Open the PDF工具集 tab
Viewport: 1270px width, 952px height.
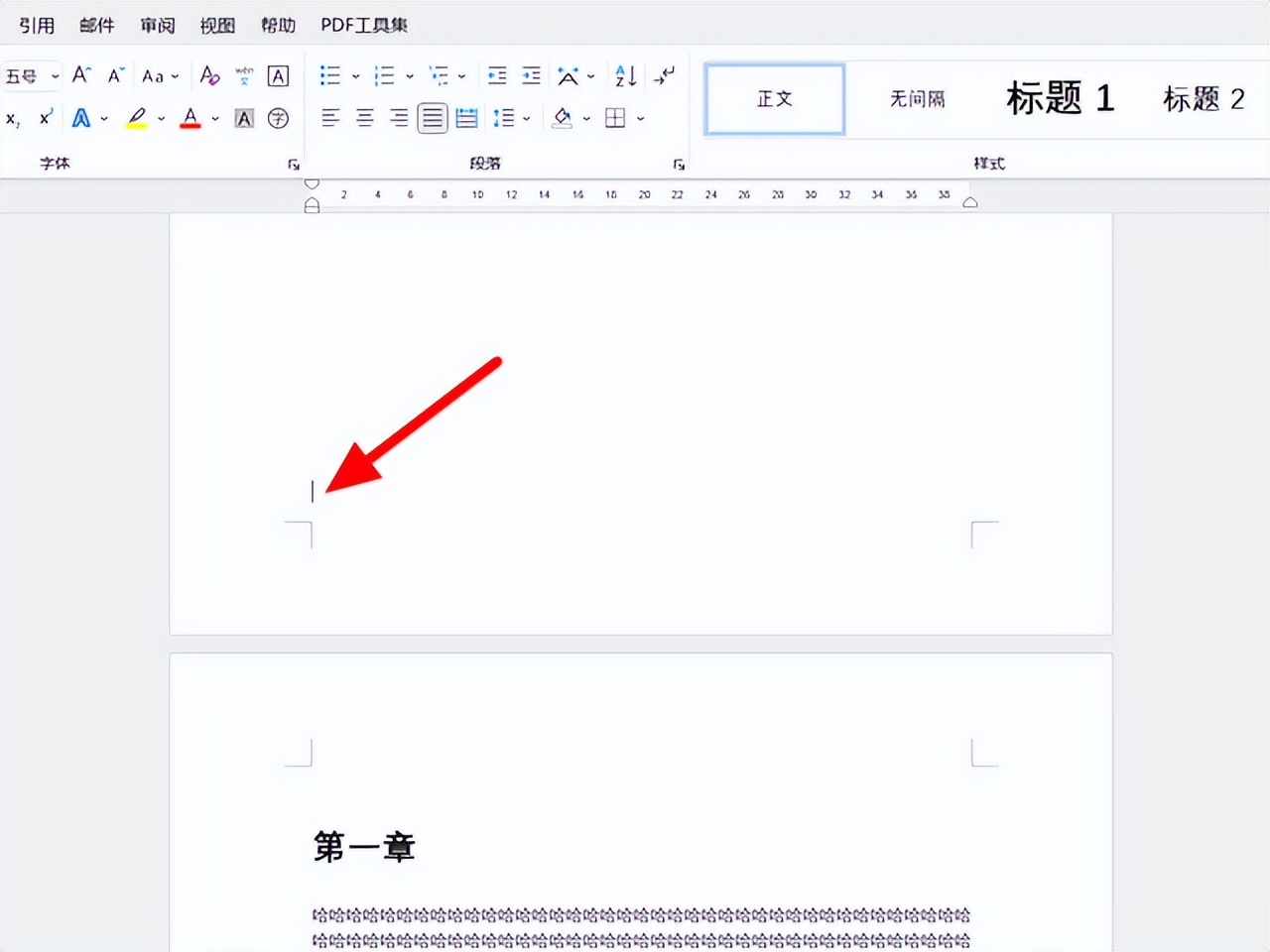[x=363, y=25]
